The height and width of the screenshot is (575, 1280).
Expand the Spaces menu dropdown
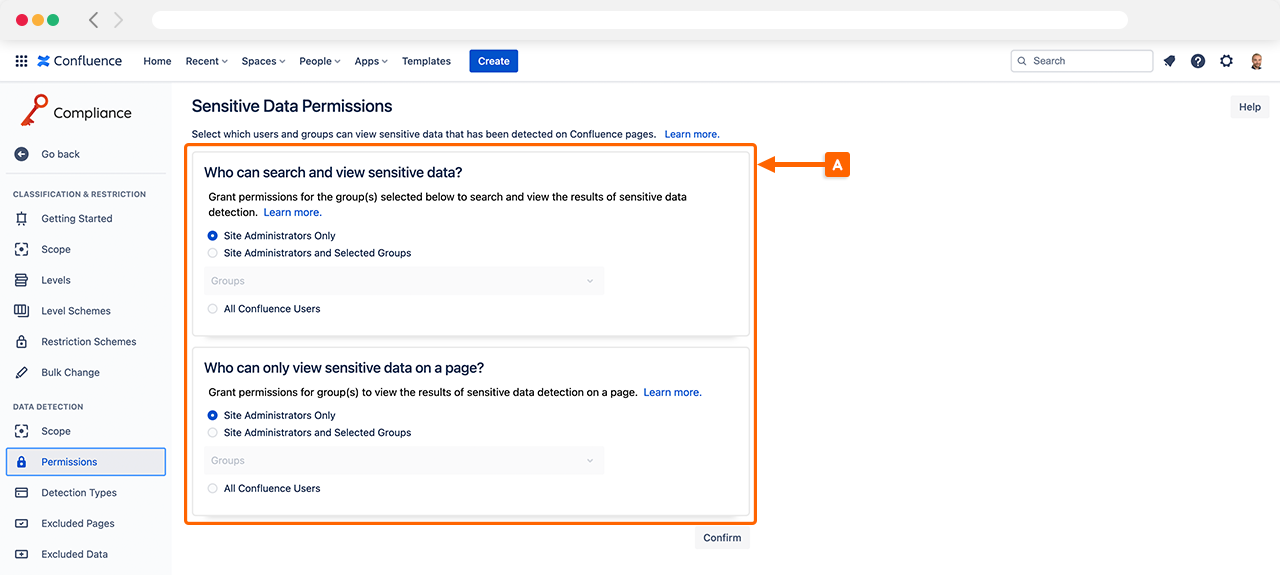263,61
